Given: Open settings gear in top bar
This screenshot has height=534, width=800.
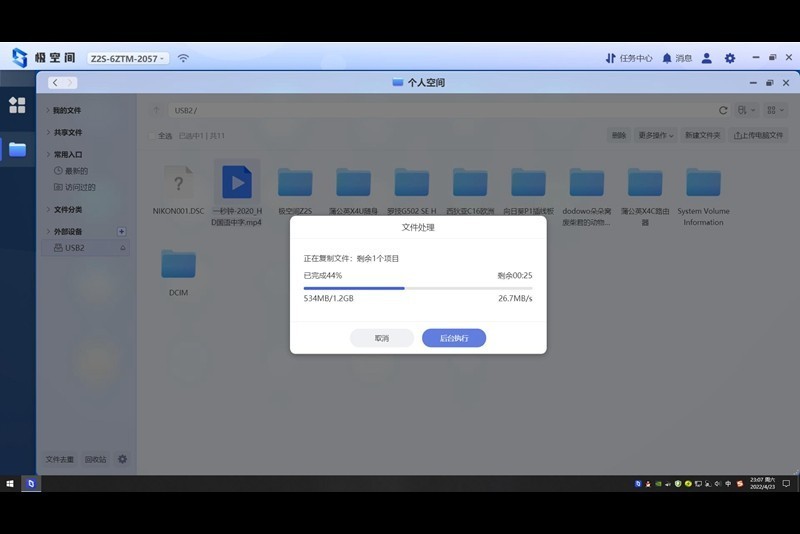Looking at the screenshot, I should coord(730,58).
